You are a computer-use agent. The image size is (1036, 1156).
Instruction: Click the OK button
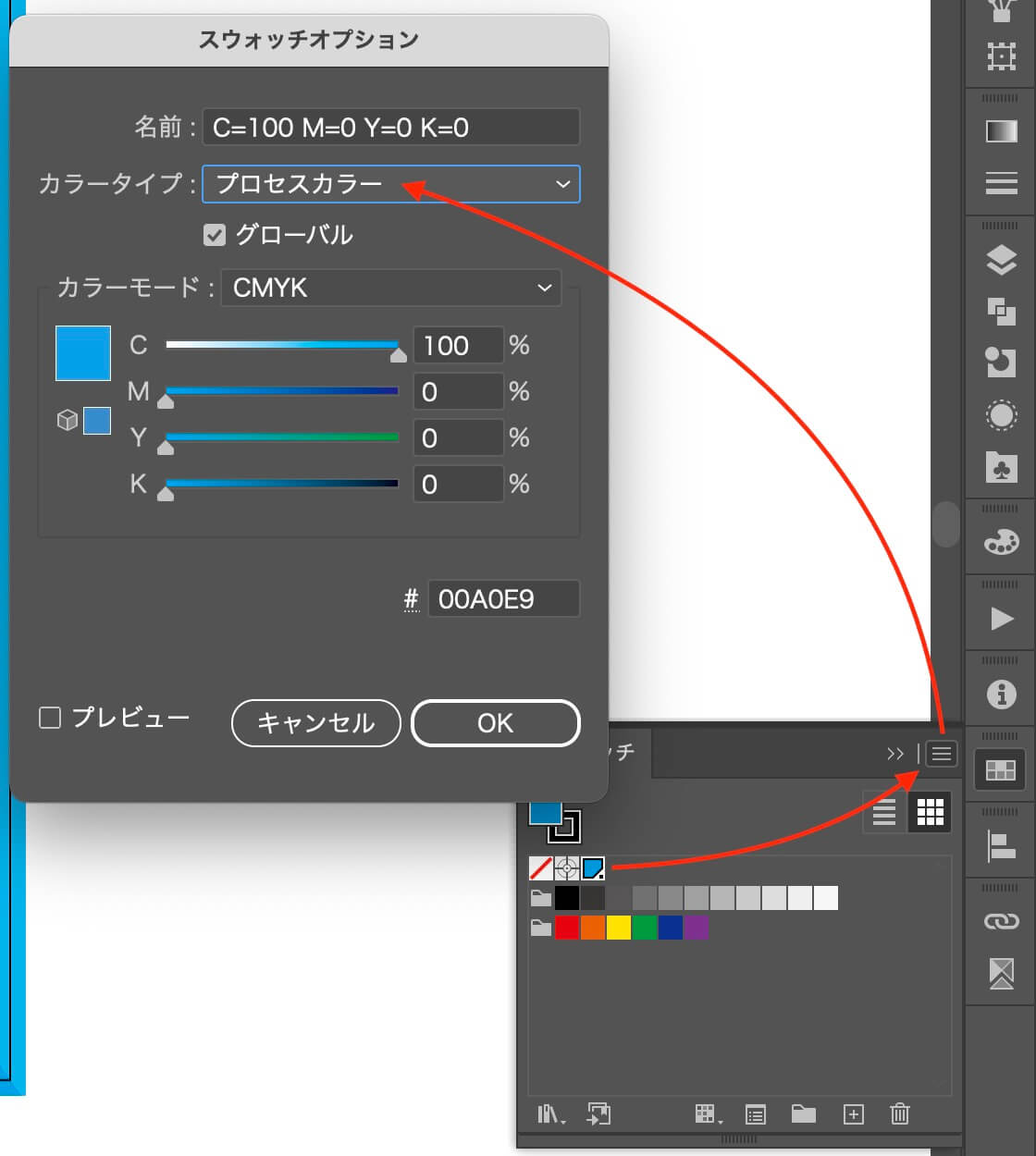pos(495,723)
